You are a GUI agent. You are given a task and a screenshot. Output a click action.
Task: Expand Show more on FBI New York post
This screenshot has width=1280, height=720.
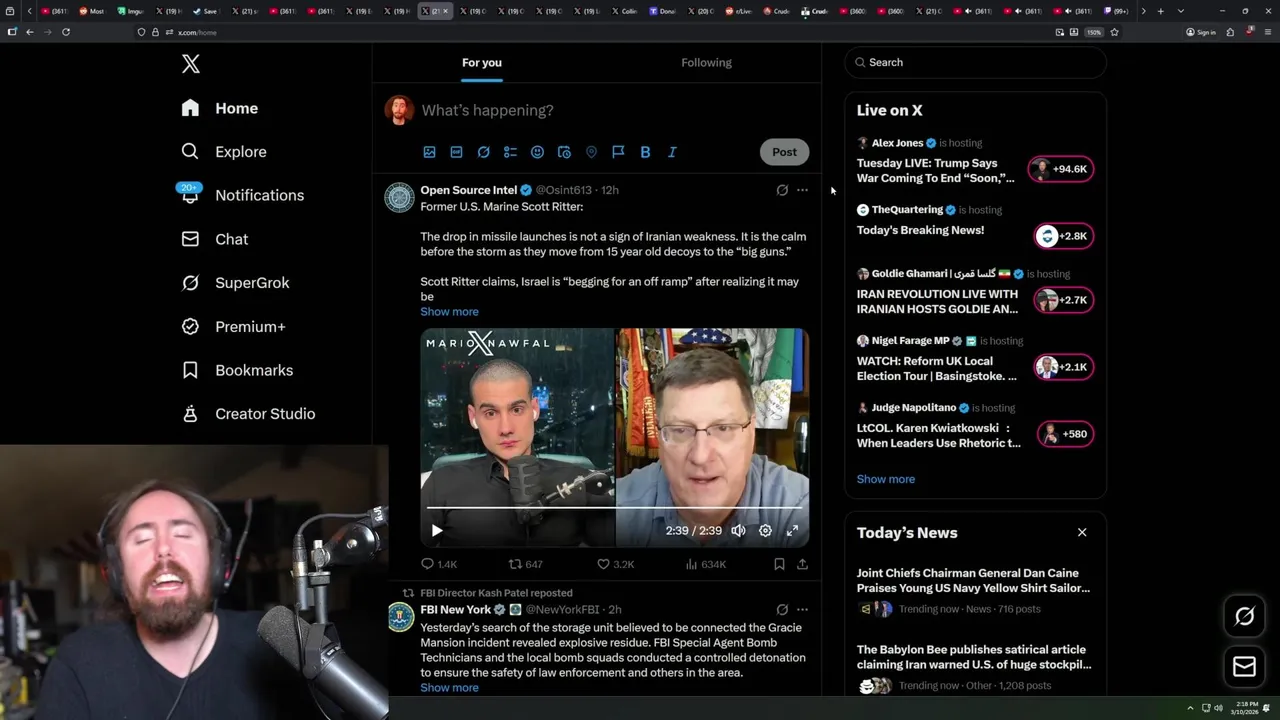pos(449,688)
